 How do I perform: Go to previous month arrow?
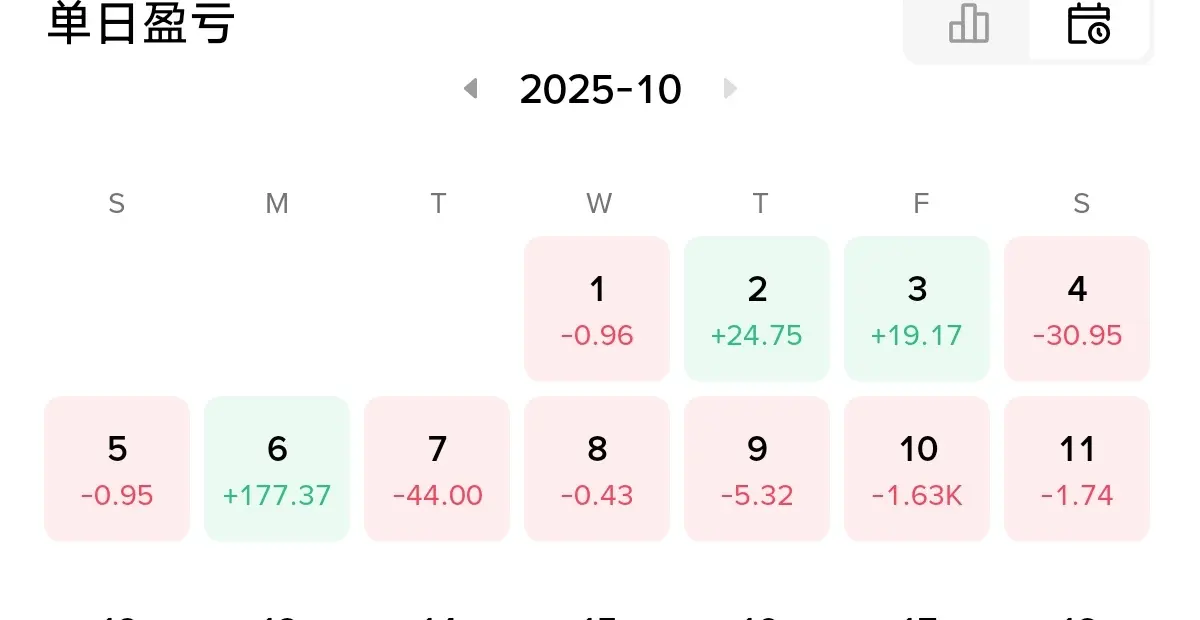(x=470, y=89)
